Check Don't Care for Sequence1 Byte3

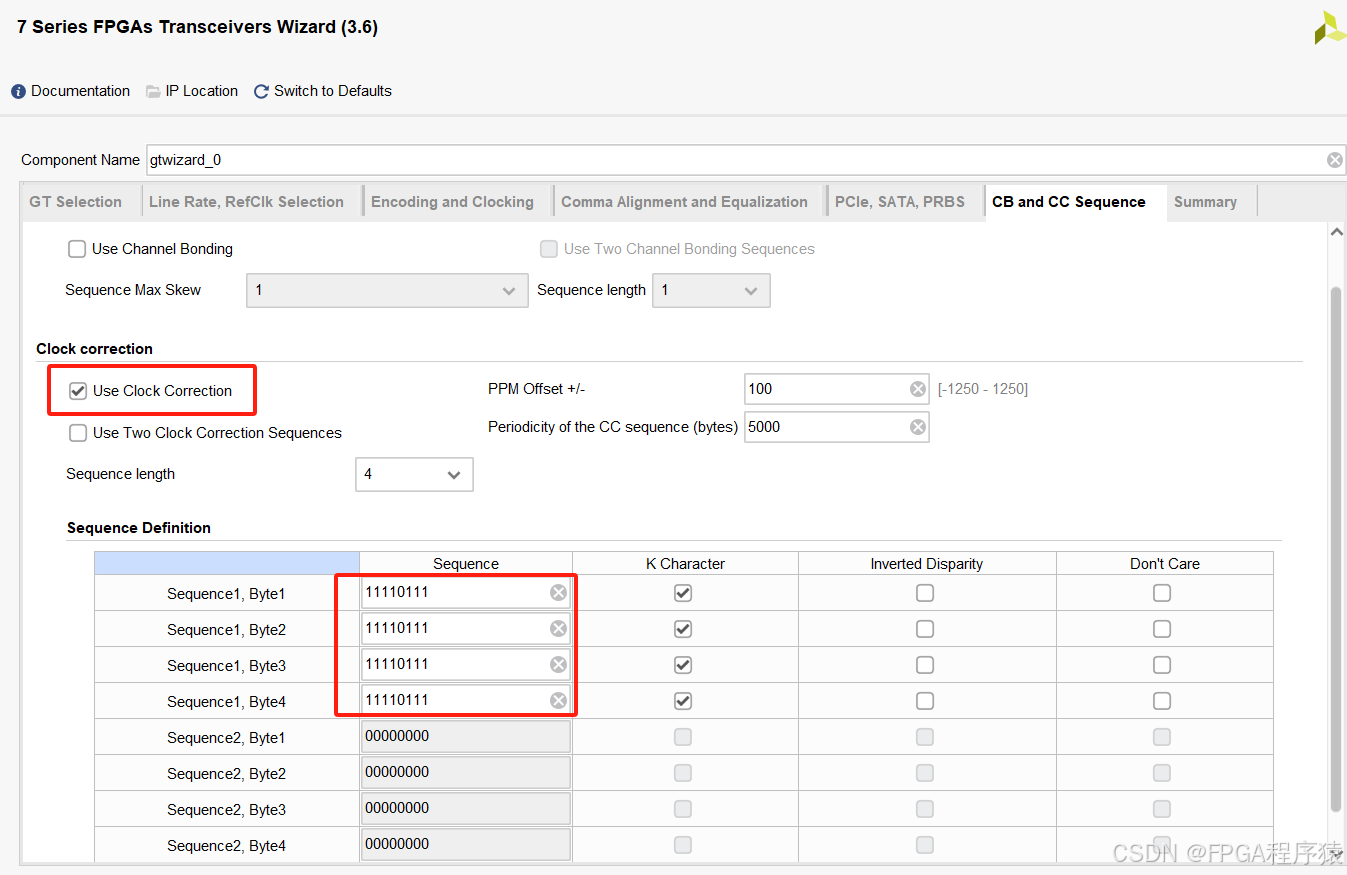point(1162,665)
